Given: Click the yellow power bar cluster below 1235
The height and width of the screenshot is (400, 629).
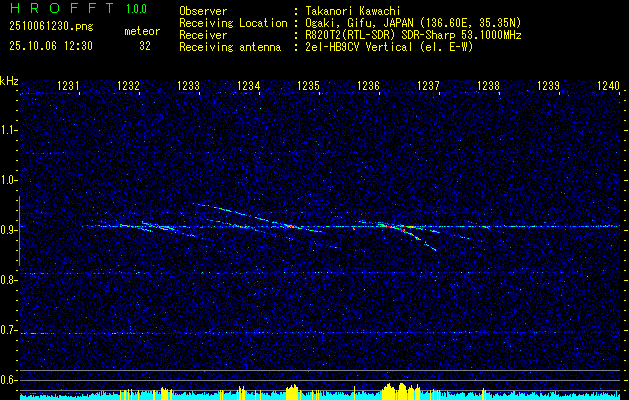Looking at the screenshot, I should [x=292, y=392].
